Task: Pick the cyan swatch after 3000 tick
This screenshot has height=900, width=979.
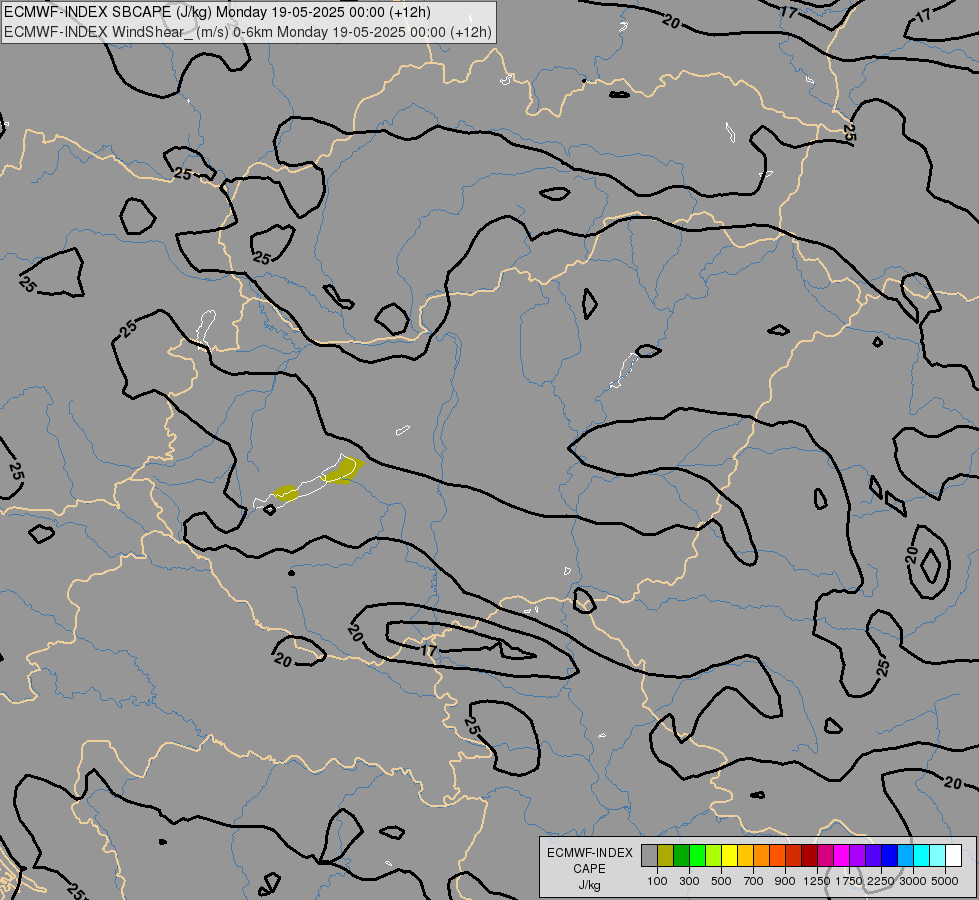Action: (x=922, y=856)
